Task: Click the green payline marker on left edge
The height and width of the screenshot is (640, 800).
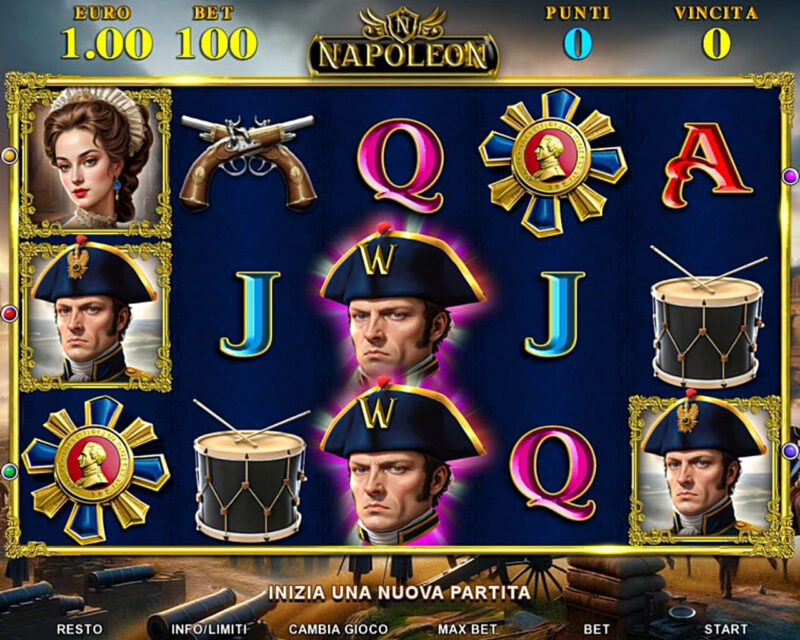Action: [9, 472]
